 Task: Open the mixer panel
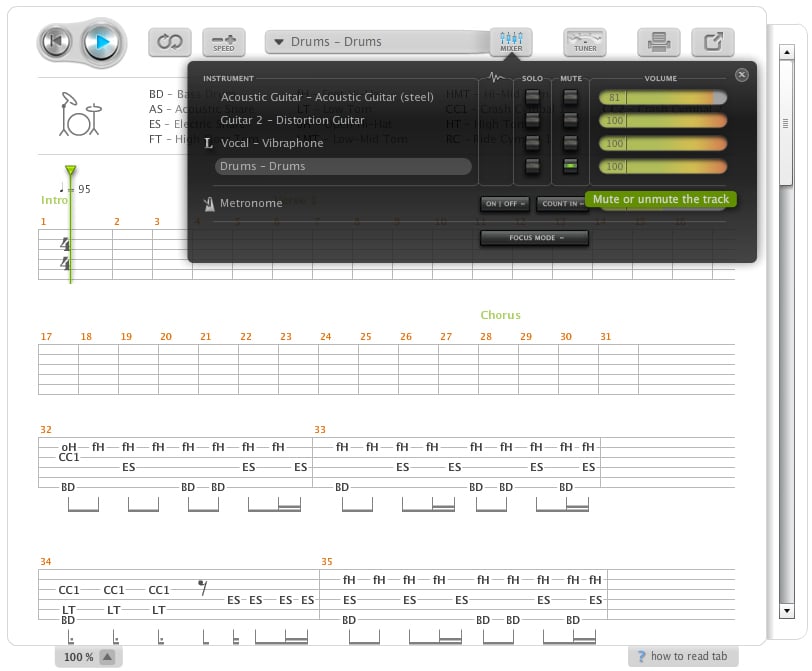(x=511, y=42)
